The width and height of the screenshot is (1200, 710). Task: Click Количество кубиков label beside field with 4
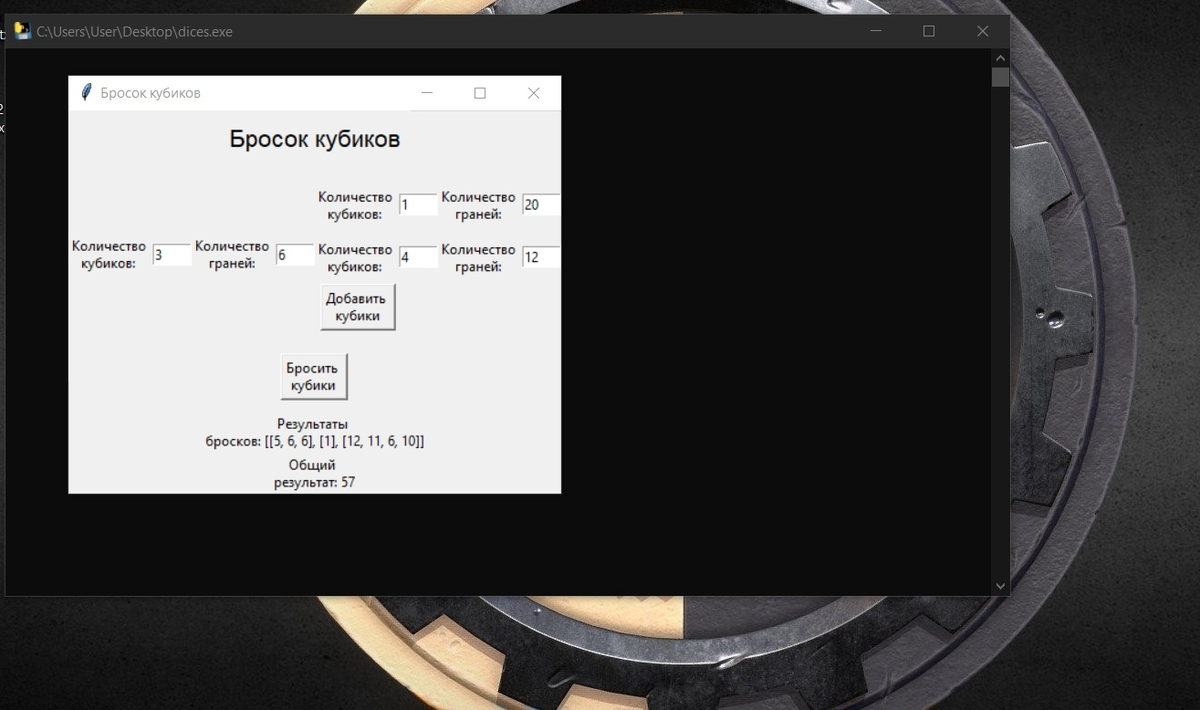(x=355, y=257)
